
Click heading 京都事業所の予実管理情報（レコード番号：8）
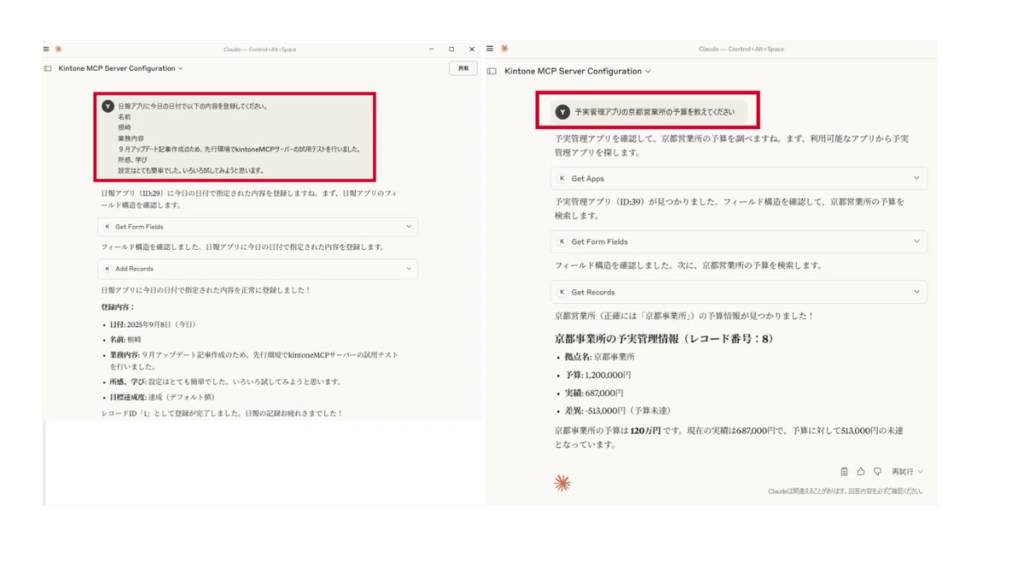[664, 339]
